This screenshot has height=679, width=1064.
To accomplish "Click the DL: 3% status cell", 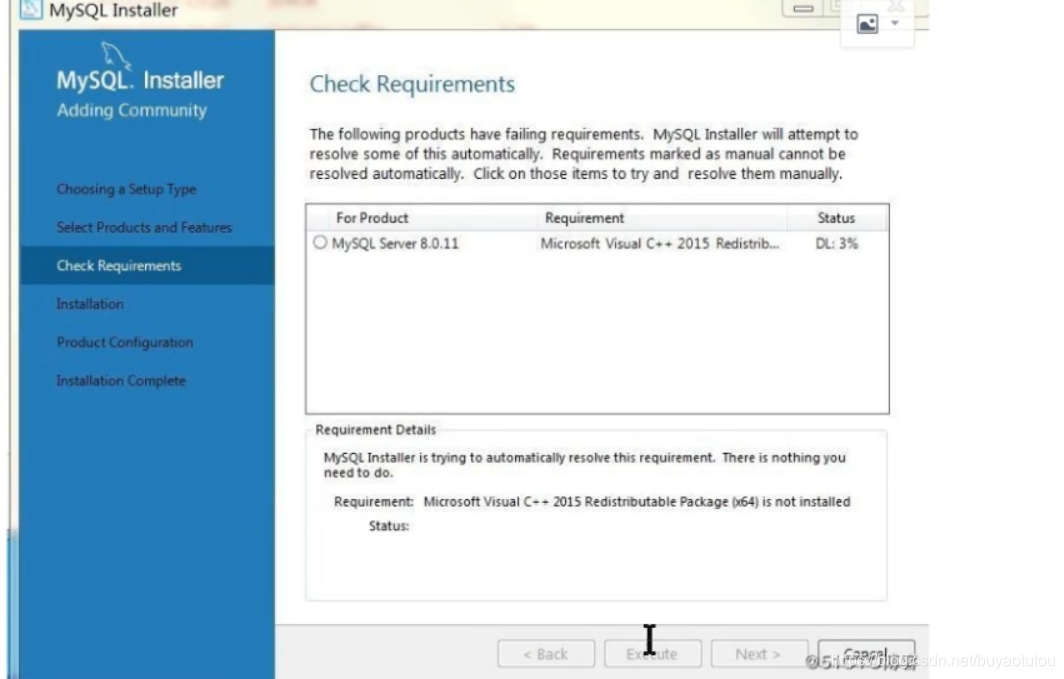I will click(x=837, y=244).
